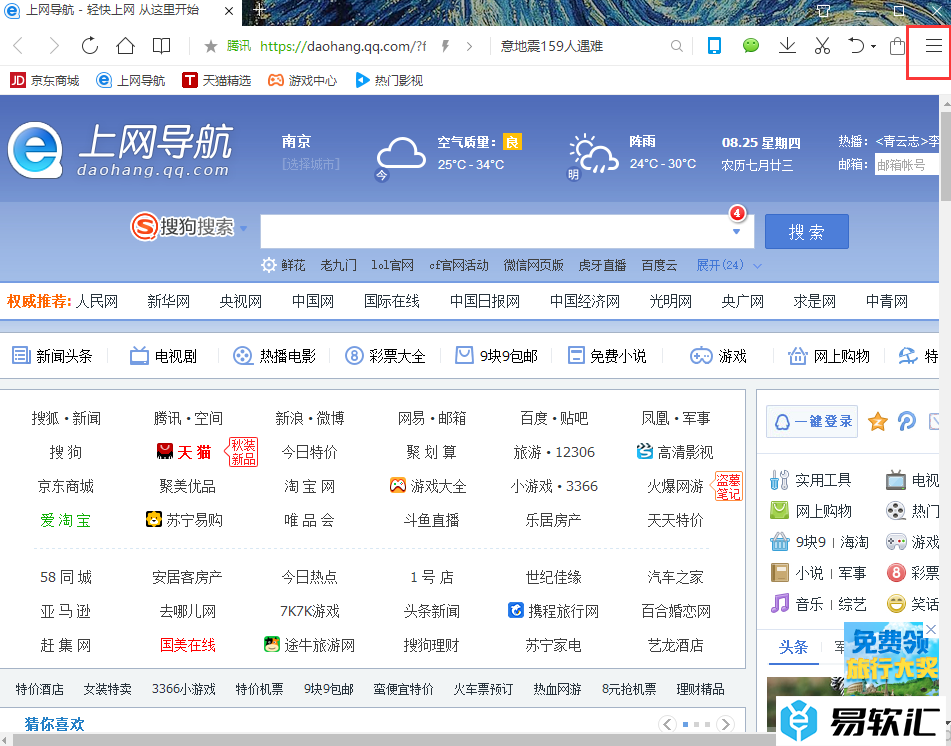This screenshot has width=951, height=746.
Task: Click the address bar URL field
Action: [x=343, y=46]
